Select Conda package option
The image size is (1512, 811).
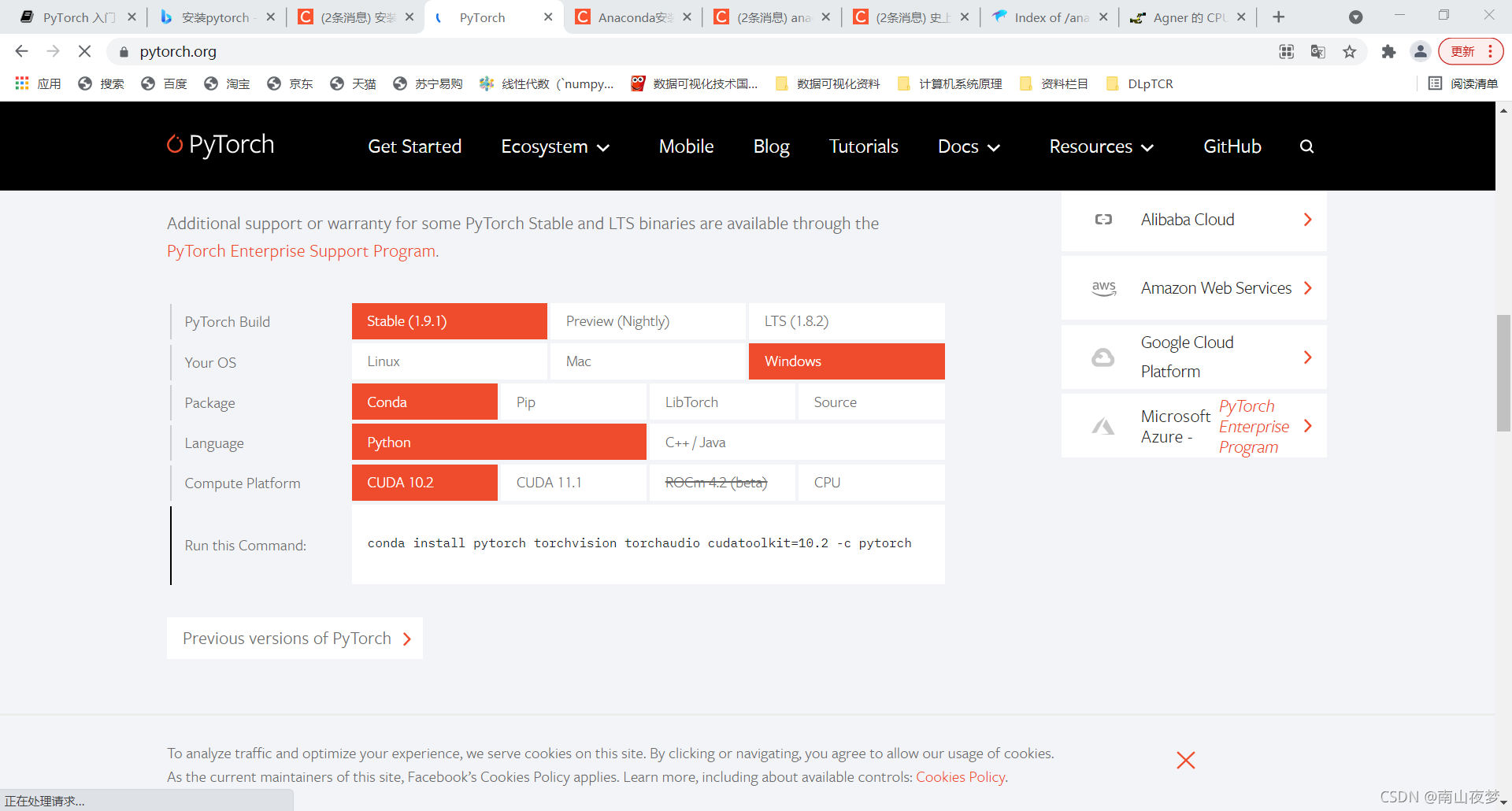[424, 402]
